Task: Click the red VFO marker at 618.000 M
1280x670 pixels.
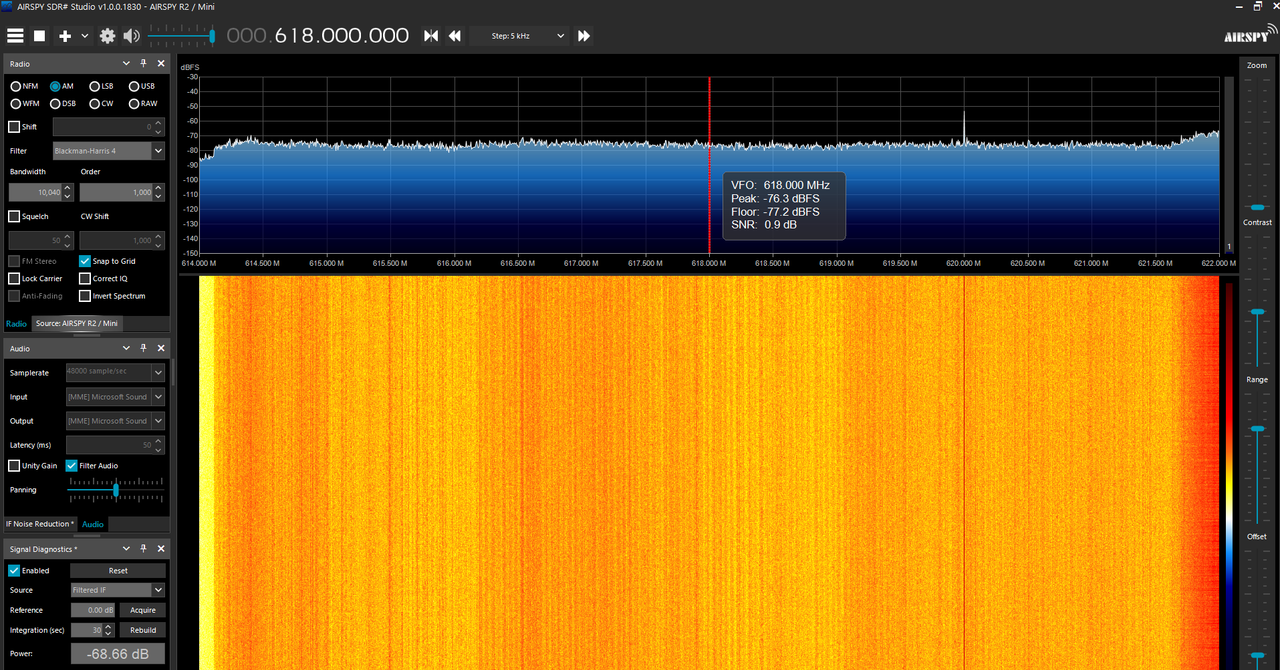Action: [709, 166]
